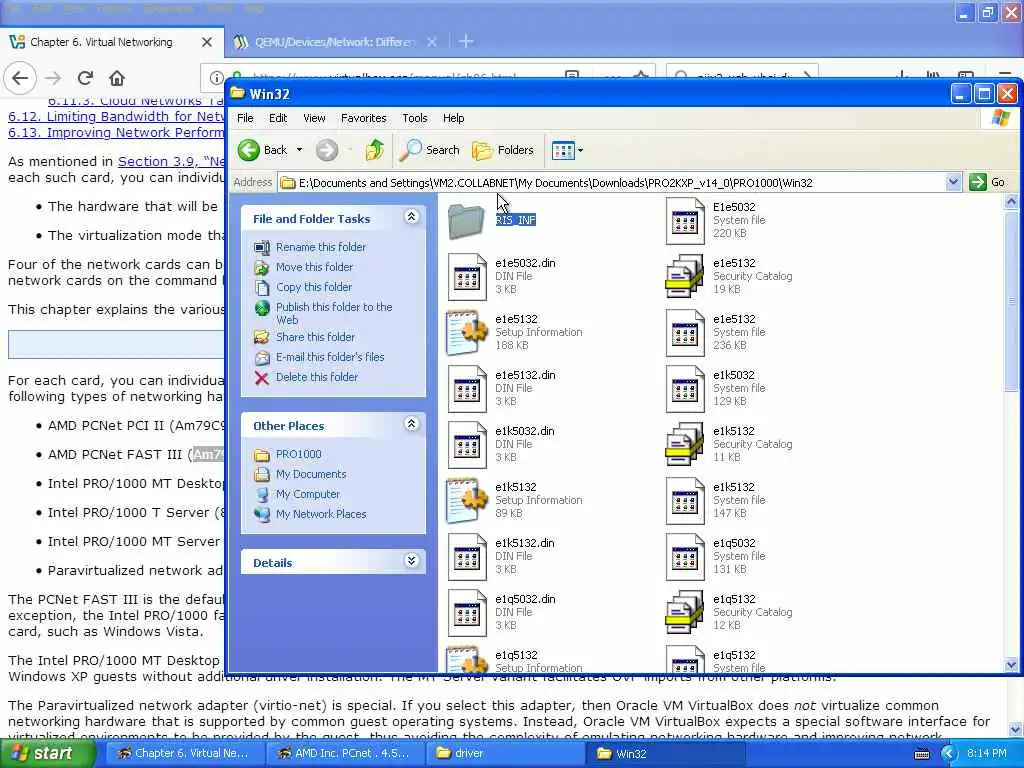The height and width of the screenshot is (768, 1024).
Task: Go to My Documents in Other Places
Action: point(311,474)
